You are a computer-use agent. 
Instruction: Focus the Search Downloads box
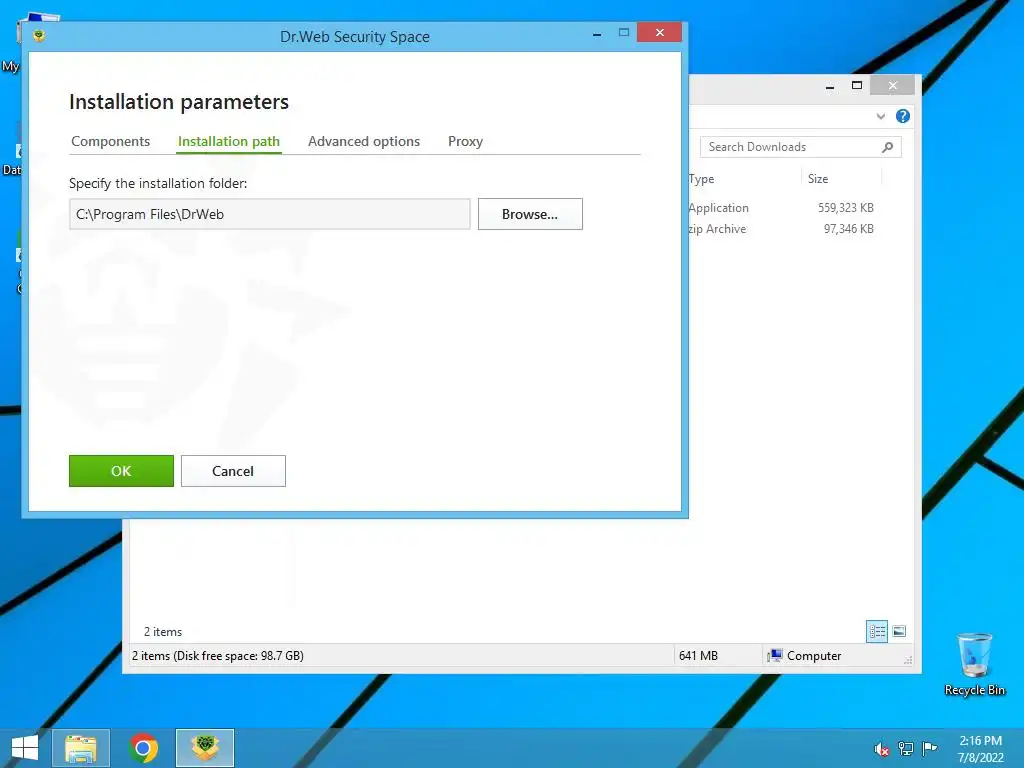(801, 147)
